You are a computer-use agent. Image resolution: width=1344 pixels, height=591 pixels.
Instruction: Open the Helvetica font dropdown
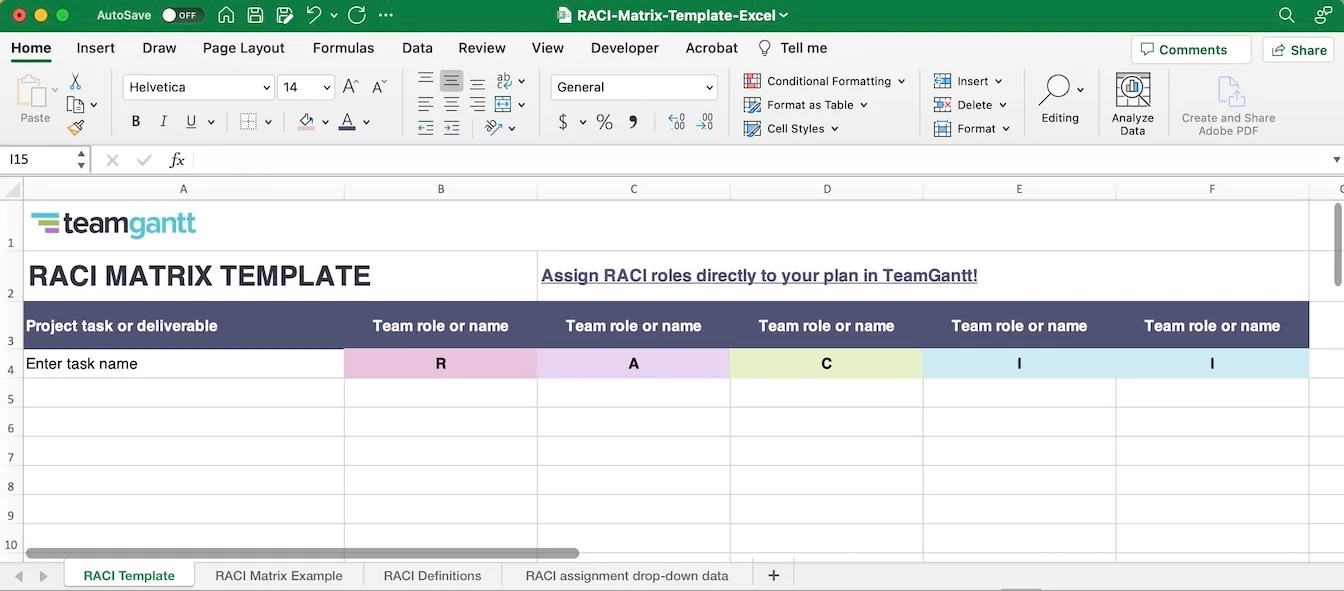pos(265,87)
